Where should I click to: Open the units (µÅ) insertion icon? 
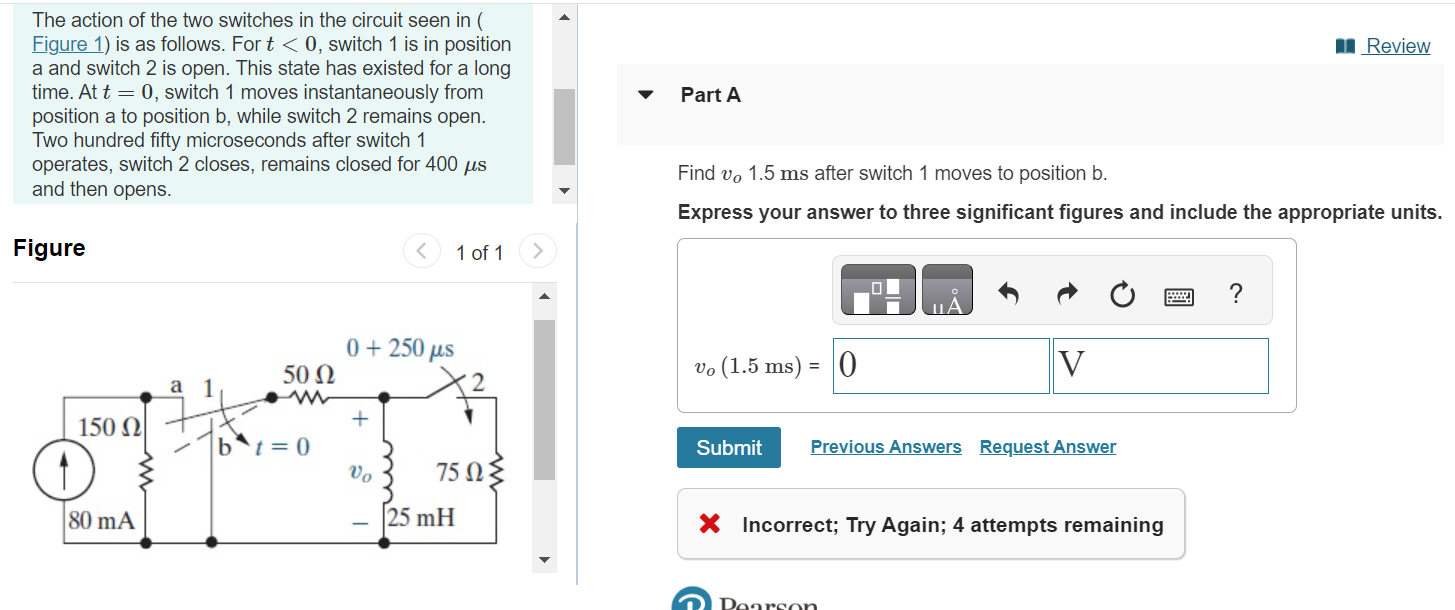[x=946, y=289]
